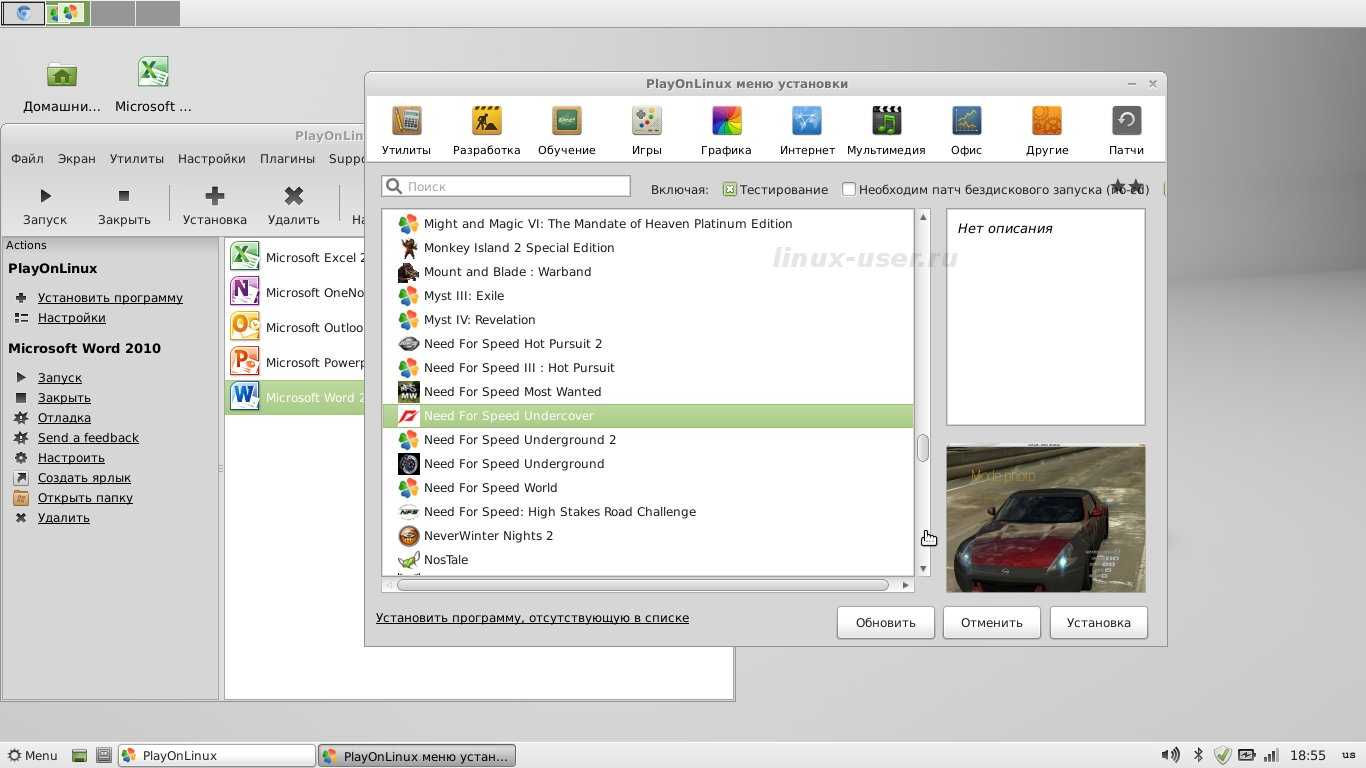This screenshot has width=1366, height=768.
Task: Select Myst IV: Revelation
Action: [648, 320]
